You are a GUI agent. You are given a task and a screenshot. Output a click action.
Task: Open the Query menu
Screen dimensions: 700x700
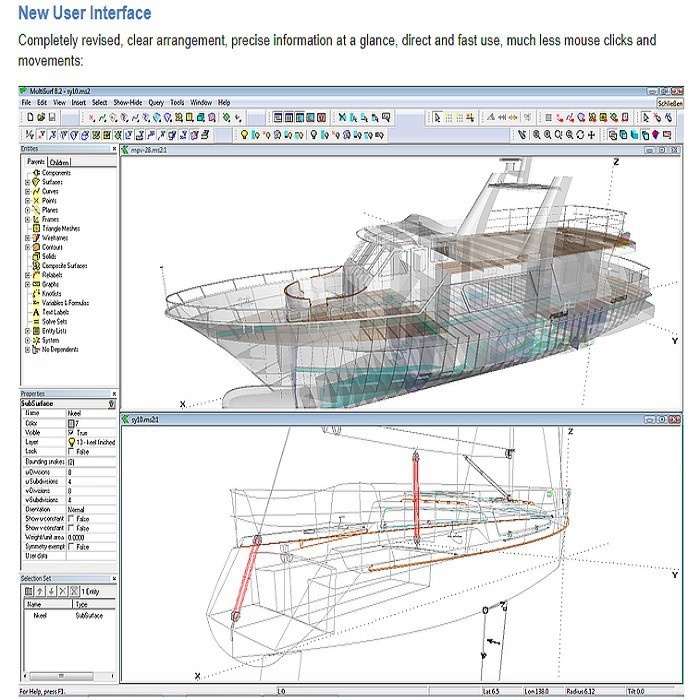(x=156, y=102)
